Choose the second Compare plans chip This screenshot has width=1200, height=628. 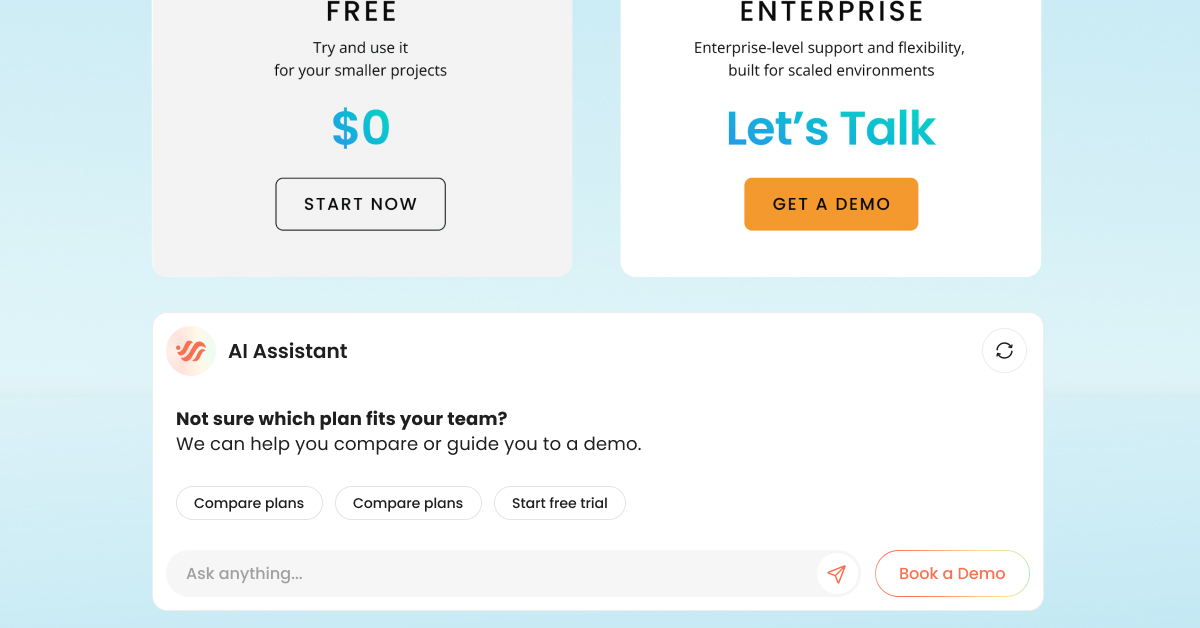(x=408, y=503)
